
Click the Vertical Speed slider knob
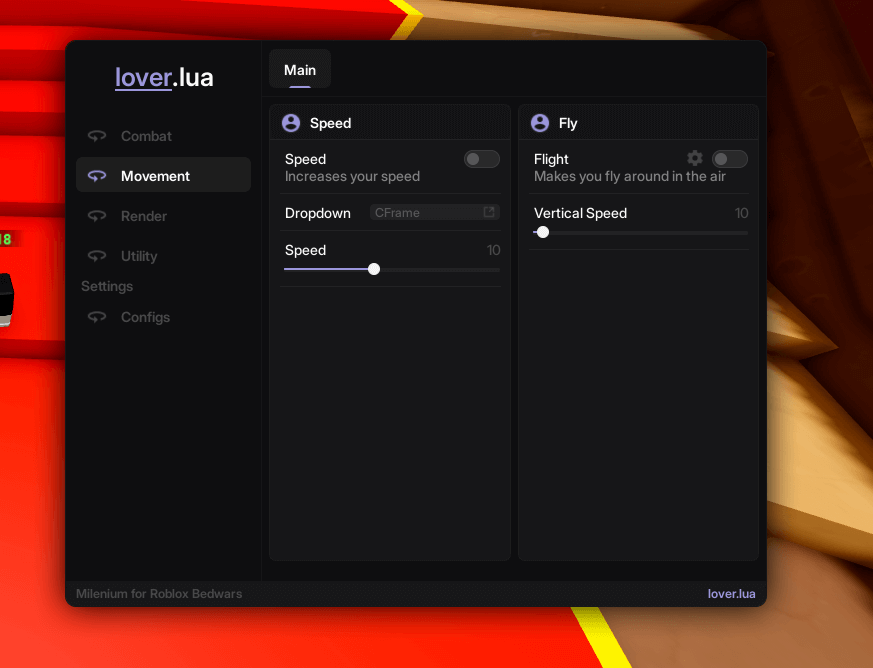(x=543, y=232)
